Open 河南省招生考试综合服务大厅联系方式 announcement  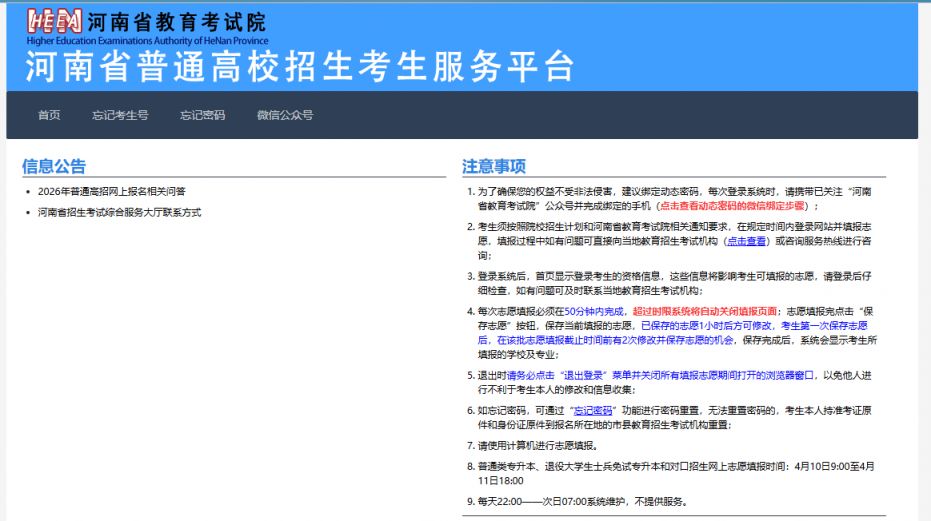click(119, 212)
